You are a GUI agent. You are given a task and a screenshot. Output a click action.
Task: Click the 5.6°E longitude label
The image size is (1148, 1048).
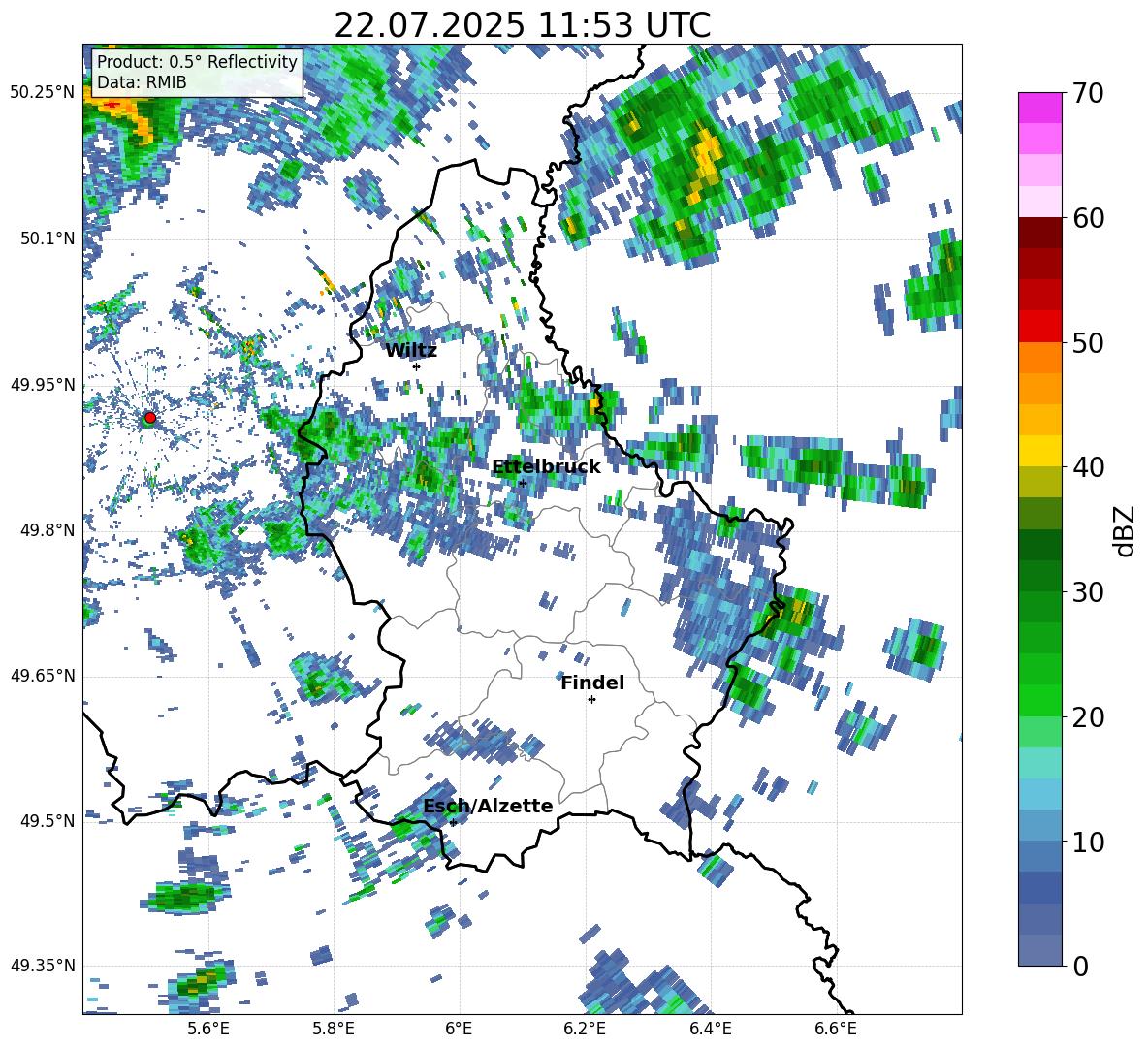[207, 1029]
